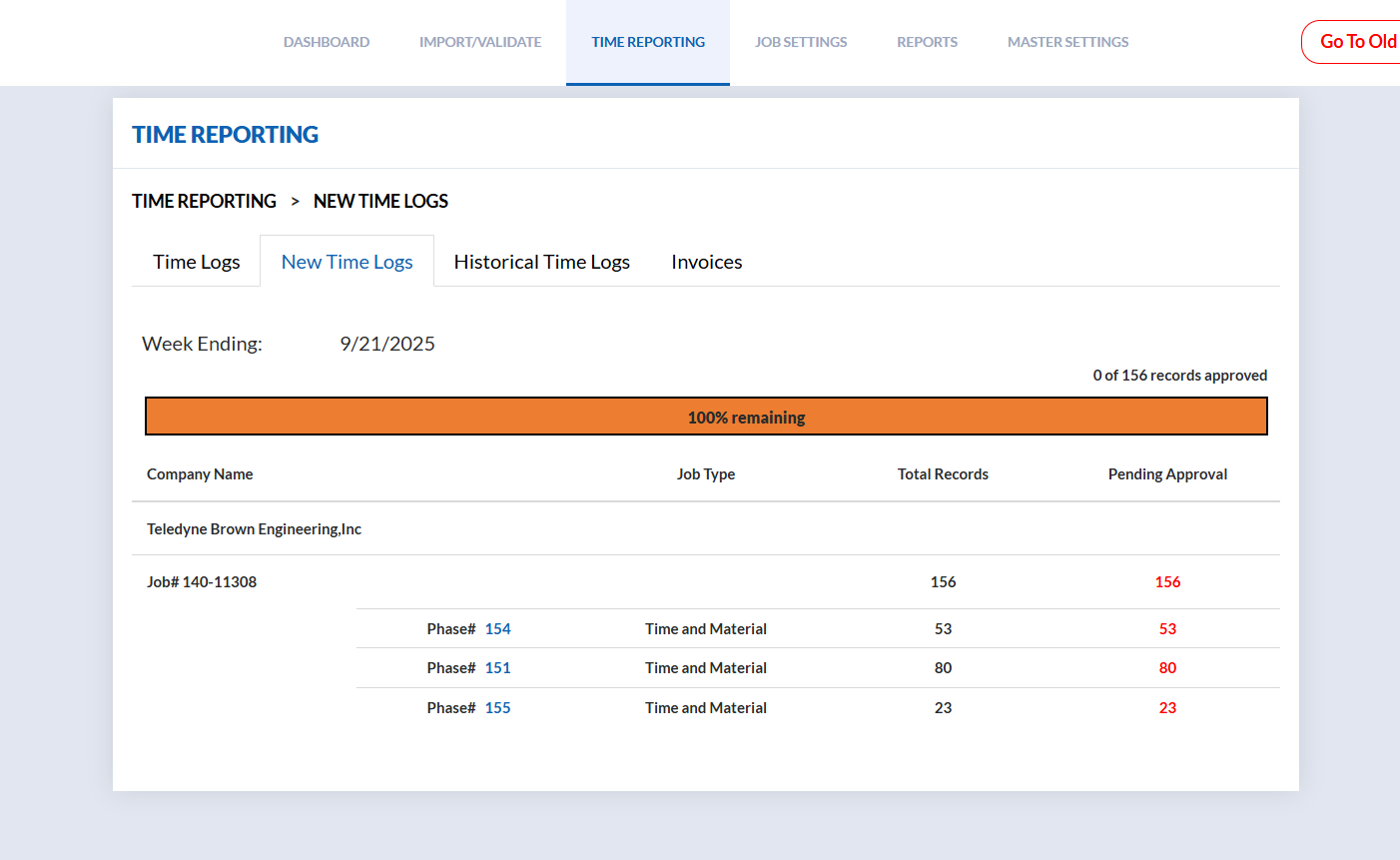Click the orange 100% remaining progress bar
This screenshot has width=1400, height=860.
pyautogui.click(x=706, y=417)
